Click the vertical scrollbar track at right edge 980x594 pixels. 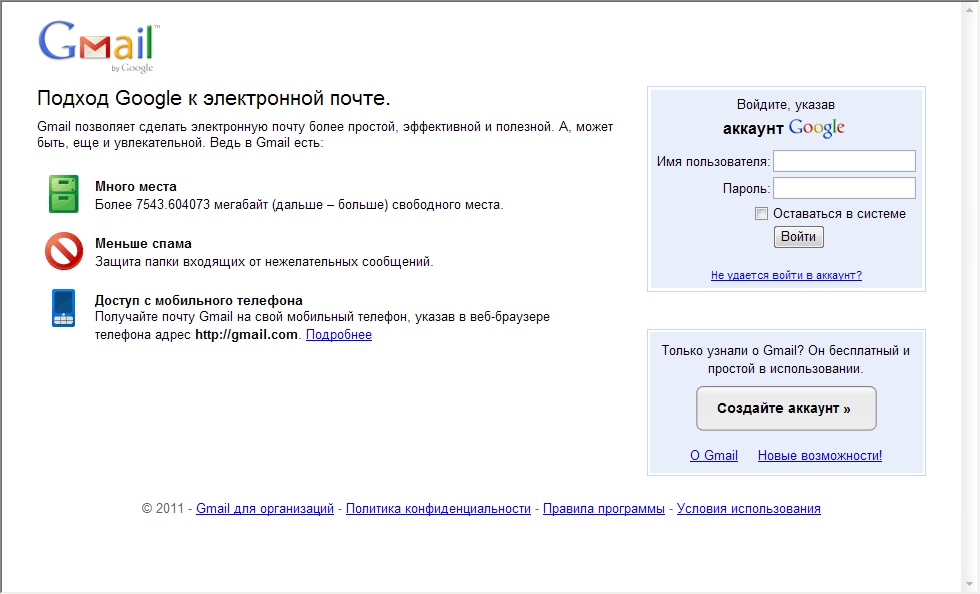point(970,297)
